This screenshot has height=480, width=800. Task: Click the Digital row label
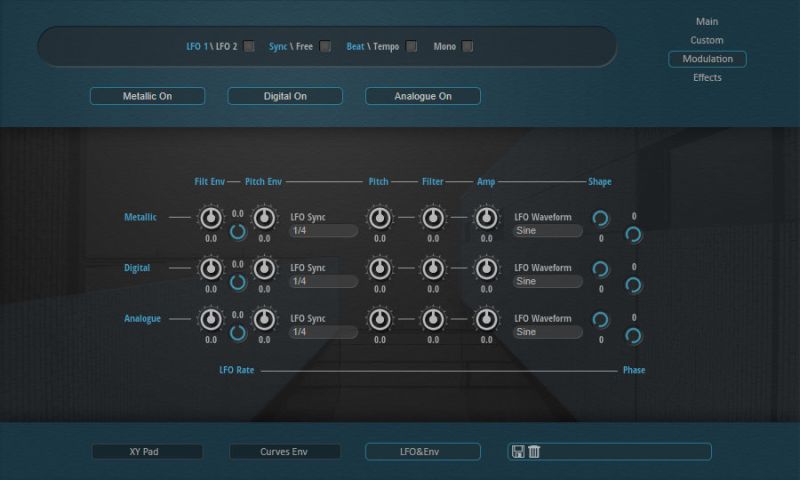pyautogui.click(x=137, y=268)
